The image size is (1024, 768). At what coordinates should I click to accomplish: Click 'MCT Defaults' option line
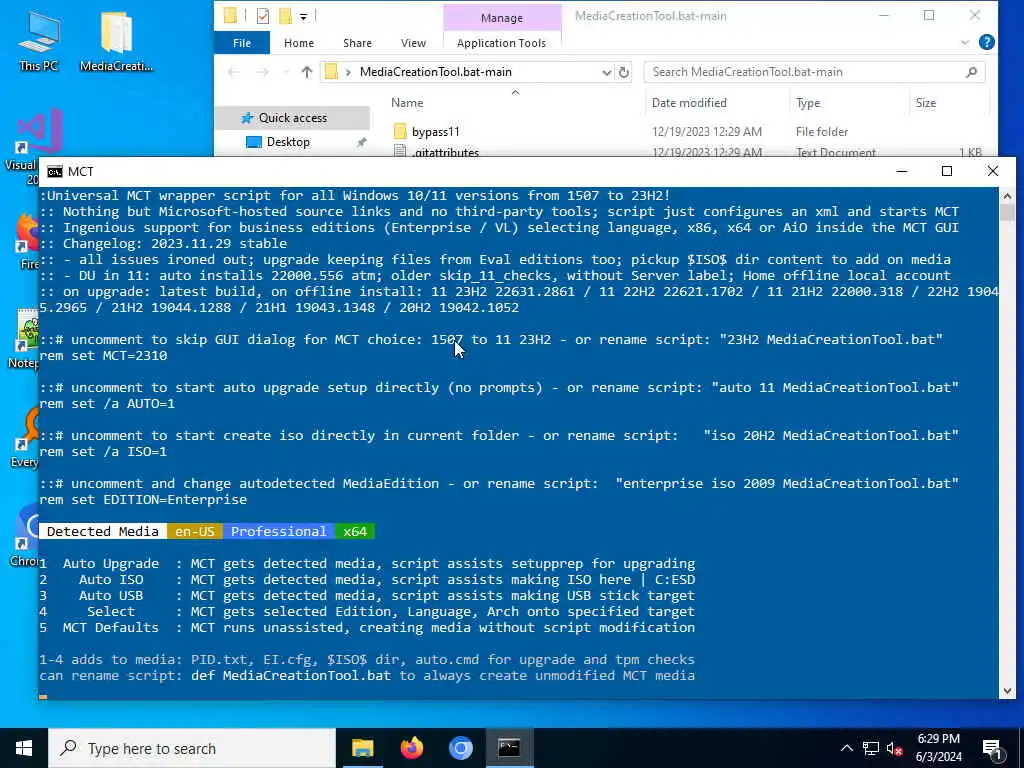367,628
